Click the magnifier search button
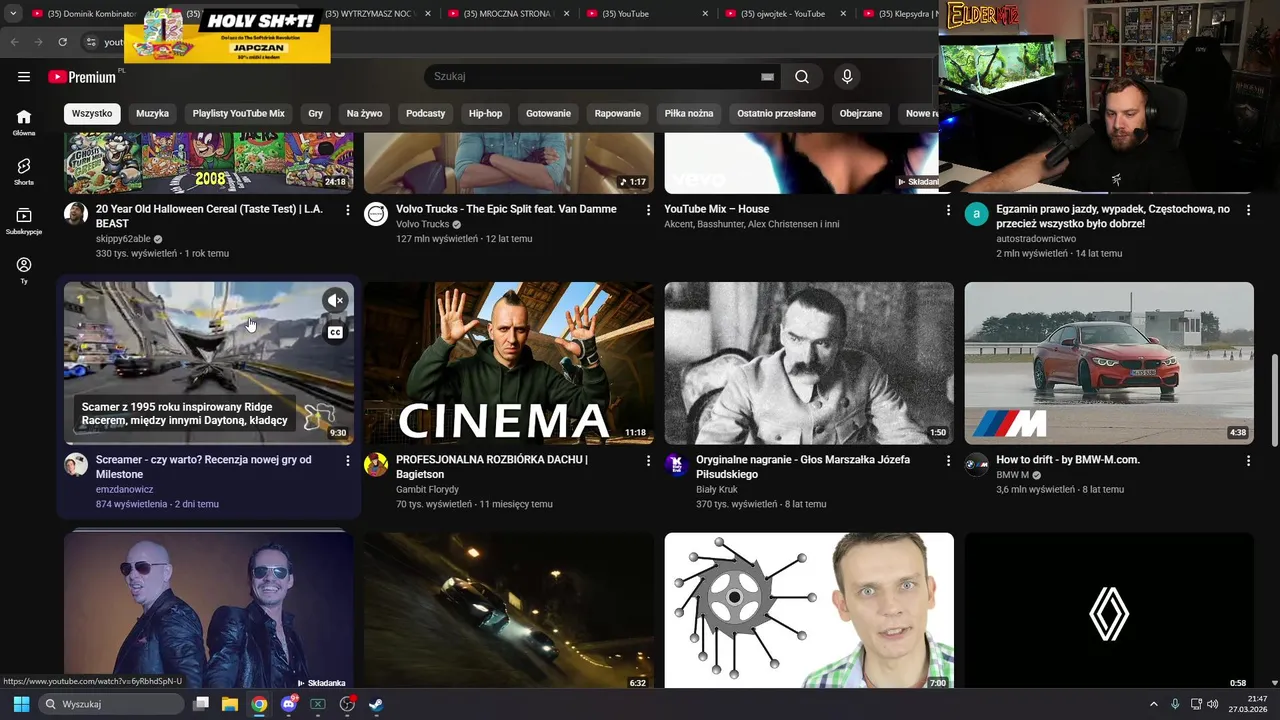 [802, 77]
